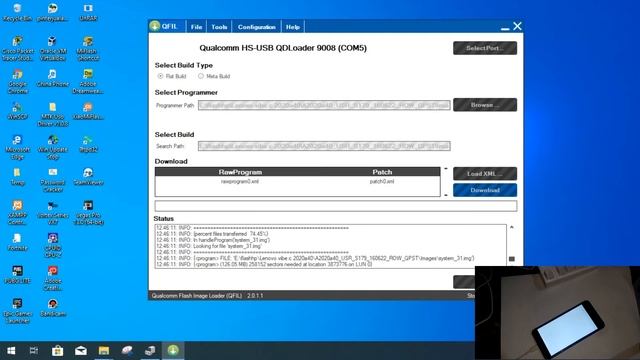The height and width of the screenshot is (360, 640).
Task: Select patch0.xml in the Patch column
Action: pos(382,182)
